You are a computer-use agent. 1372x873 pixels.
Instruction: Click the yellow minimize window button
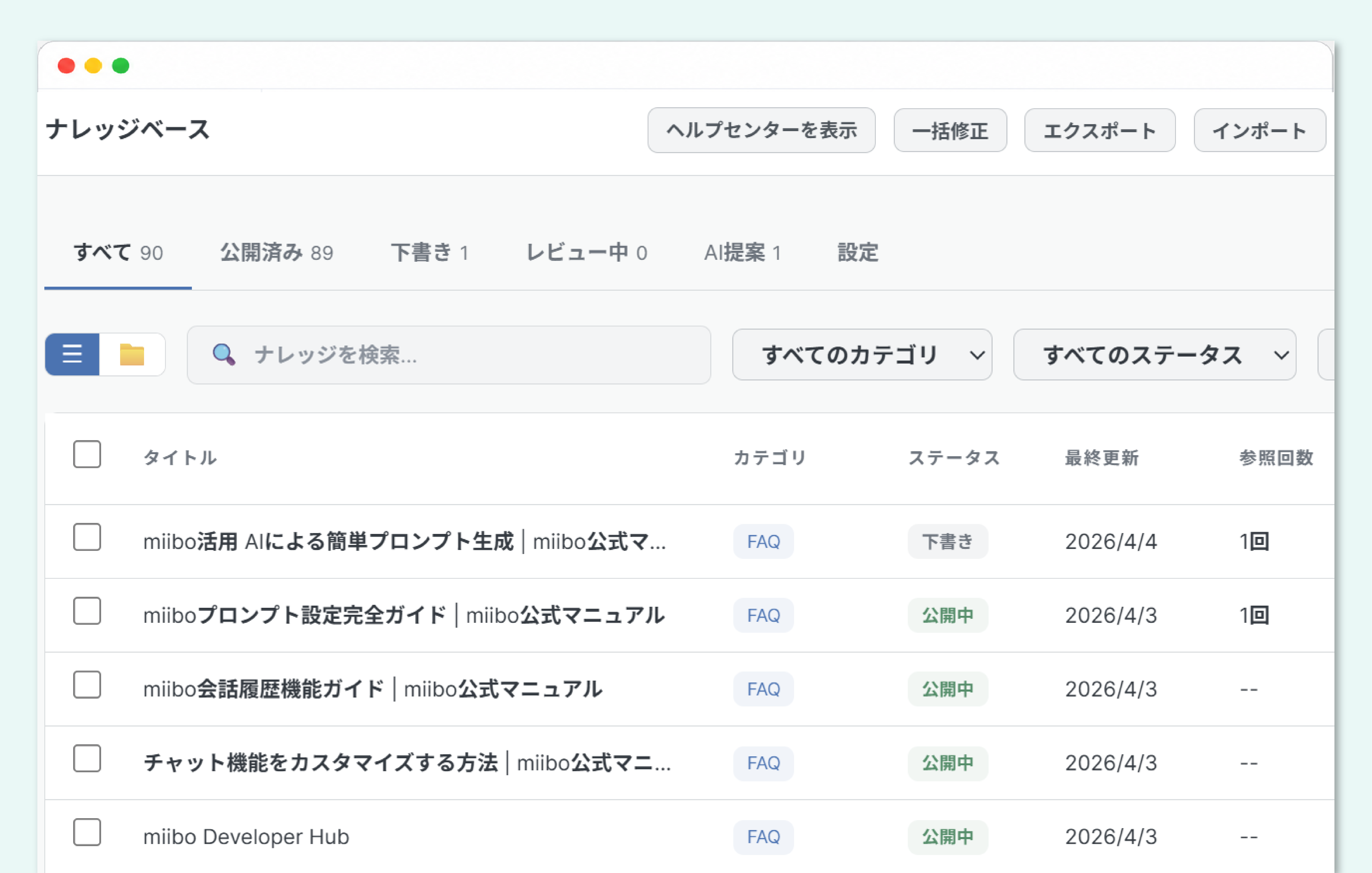(93, 65)
